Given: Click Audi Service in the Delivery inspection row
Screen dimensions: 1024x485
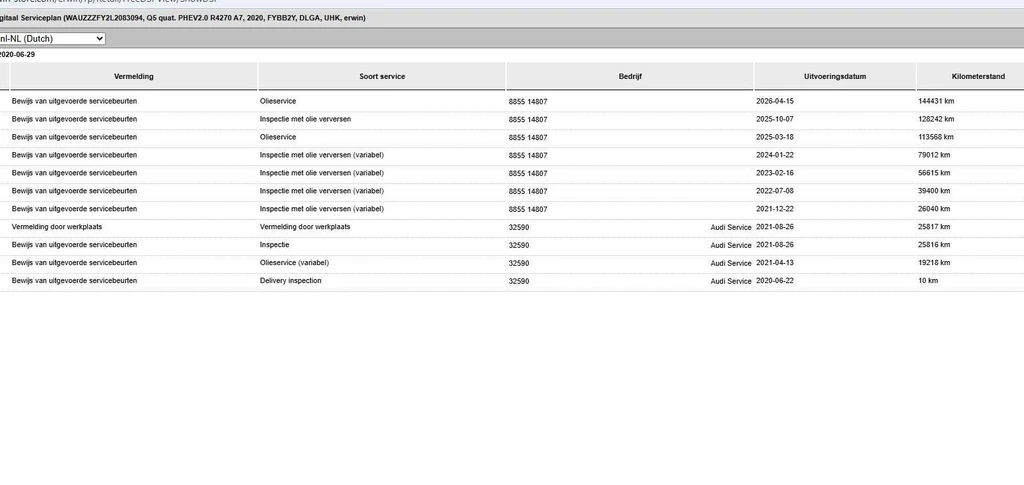Looking at the screenshot, I should click(731, 281).
